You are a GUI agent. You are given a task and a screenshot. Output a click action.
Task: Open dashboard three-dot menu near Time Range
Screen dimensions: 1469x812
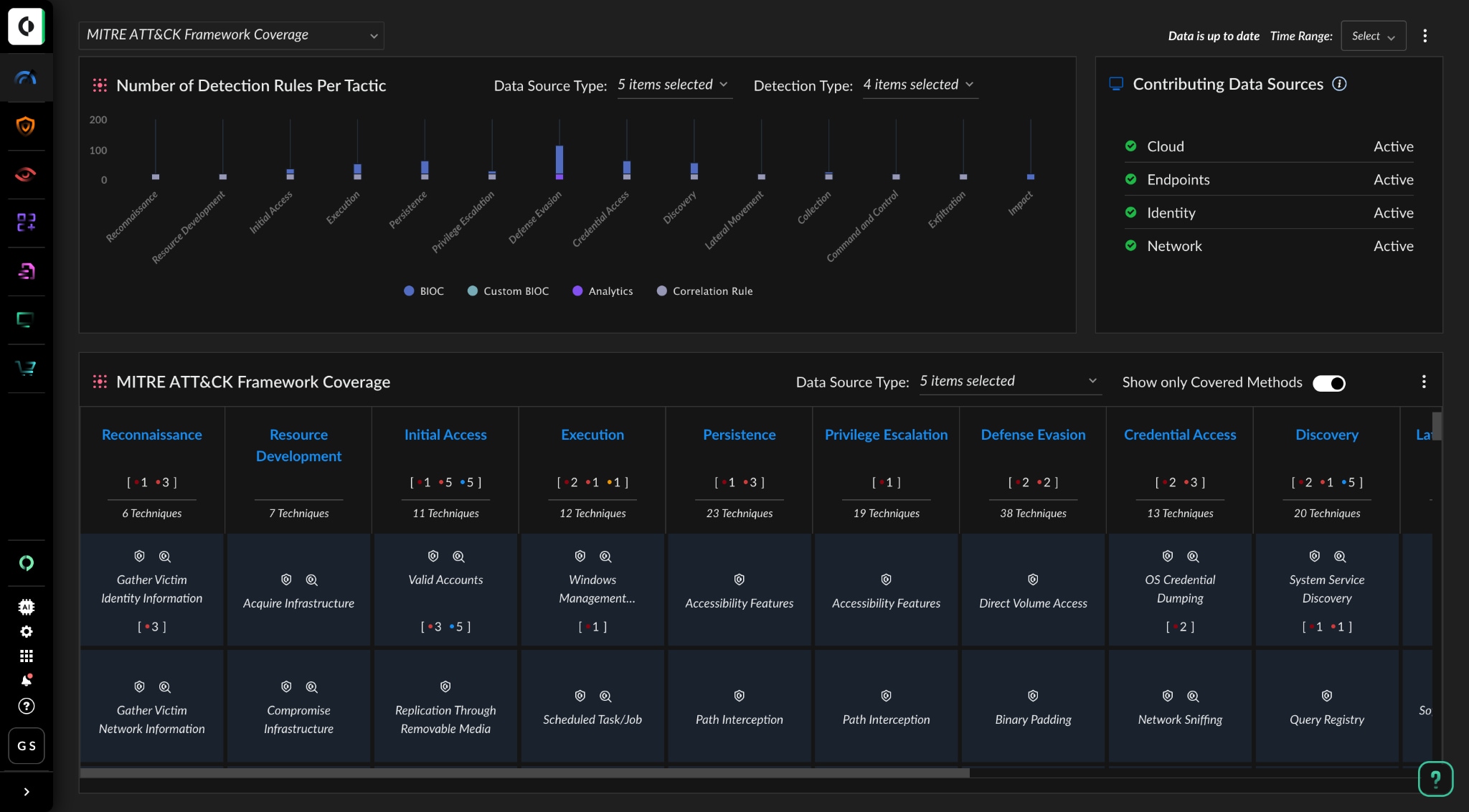pyautogui.click(x=1425, y=36)
